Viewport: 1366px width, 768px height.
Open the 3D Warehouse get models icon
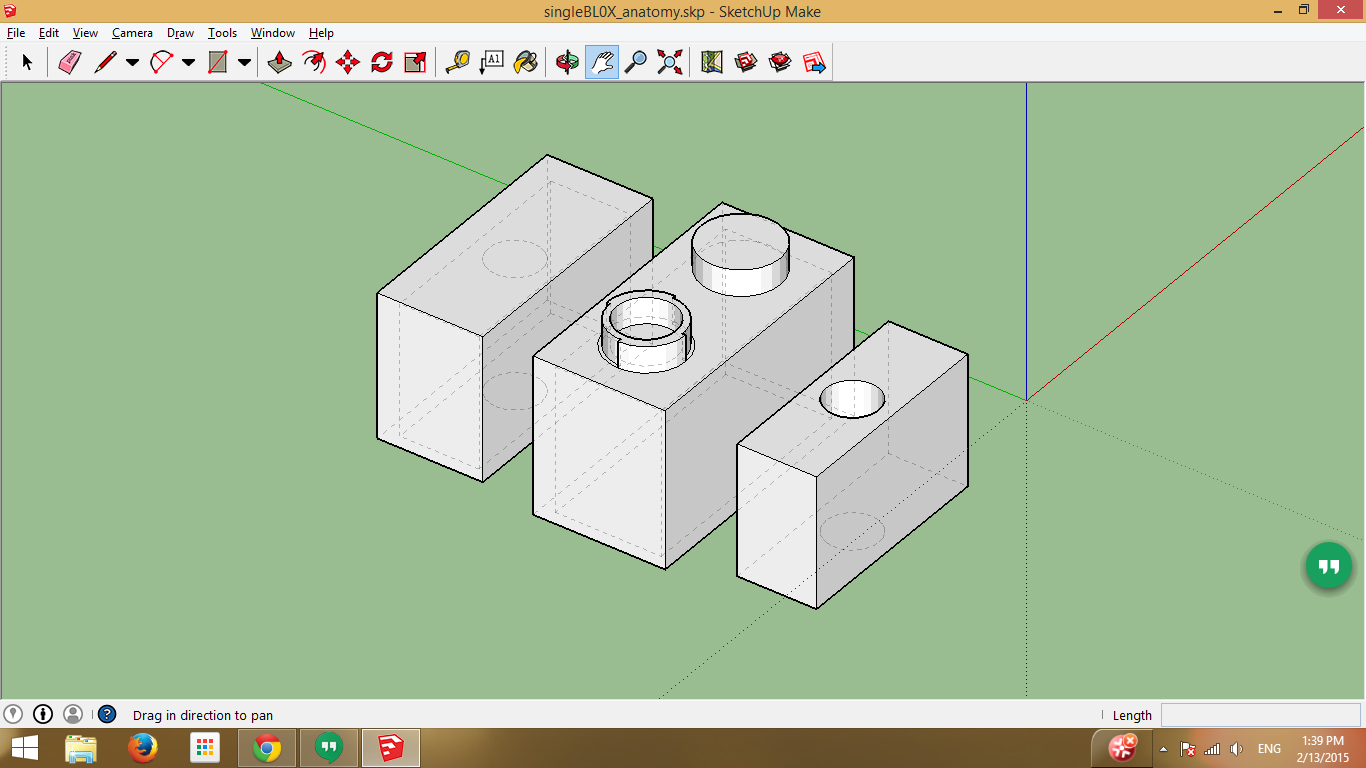[746, 62]
